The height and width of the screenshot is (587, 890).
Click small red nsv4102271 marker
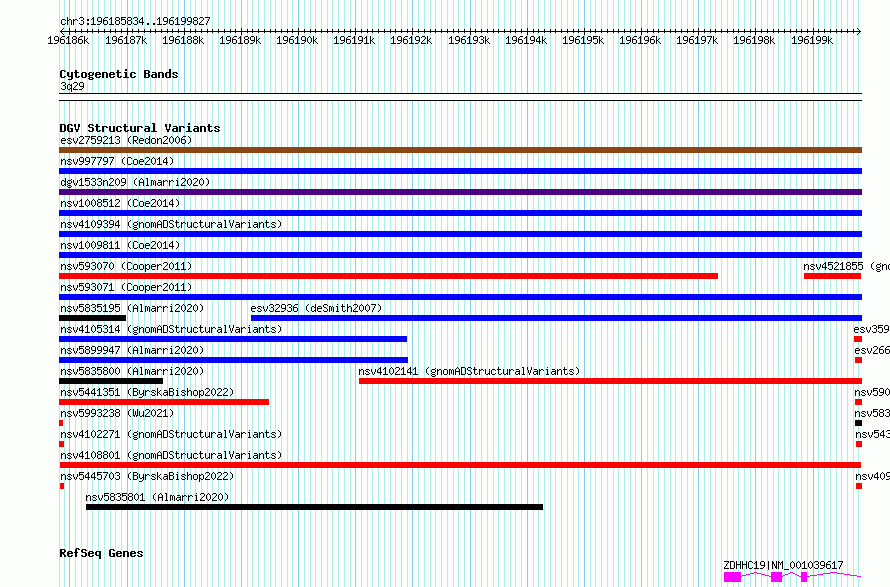pos(61,444)
